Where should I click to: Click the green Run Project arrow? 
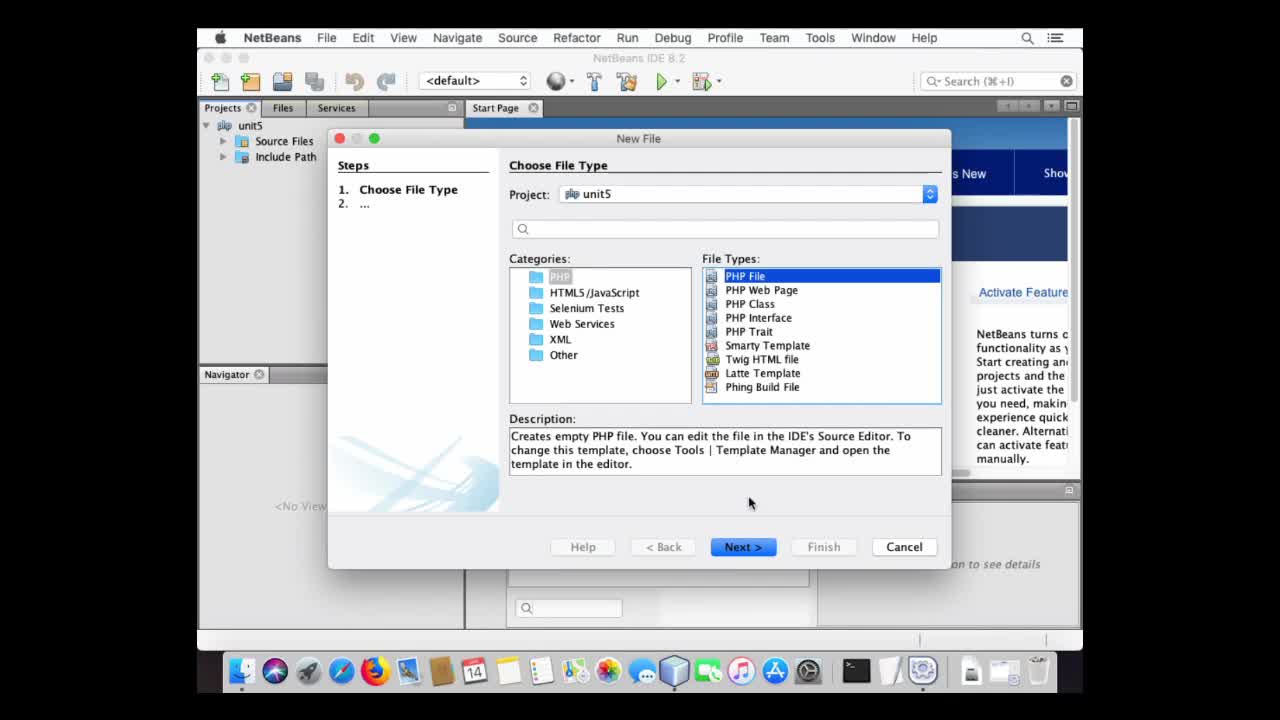(x=661, y=81)
